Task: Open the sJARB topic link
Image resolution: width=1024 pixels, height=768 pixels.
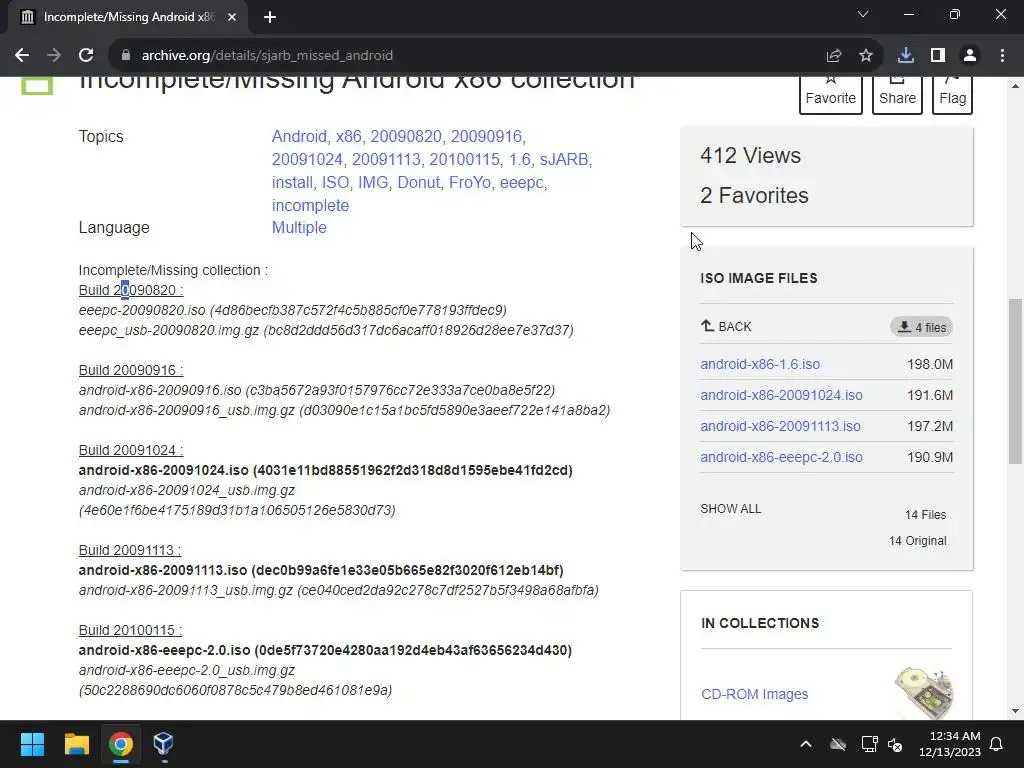Action: point(564,159)
